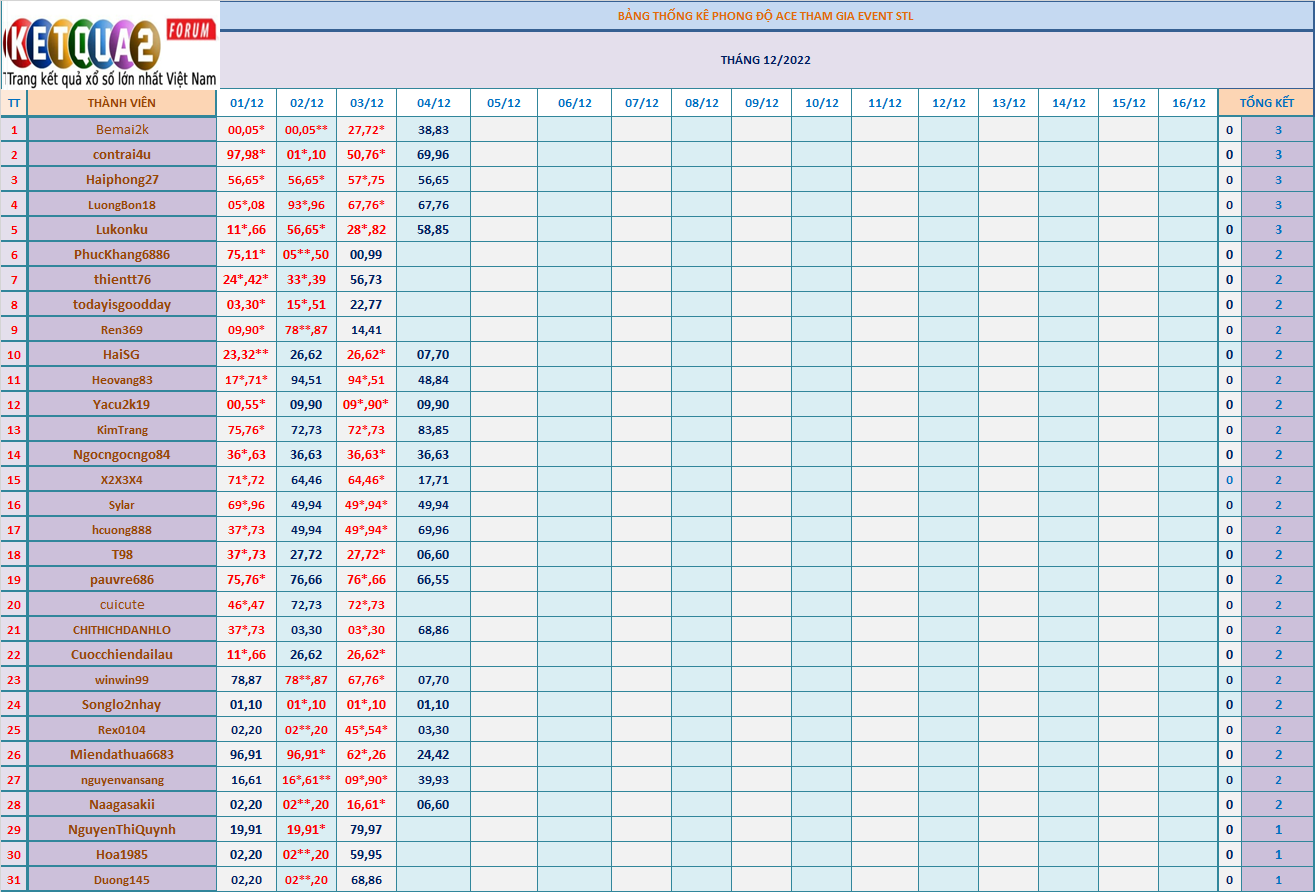Open member name PhucKhang6886
Screen dimensions: 1315x892
pos(122,255)
